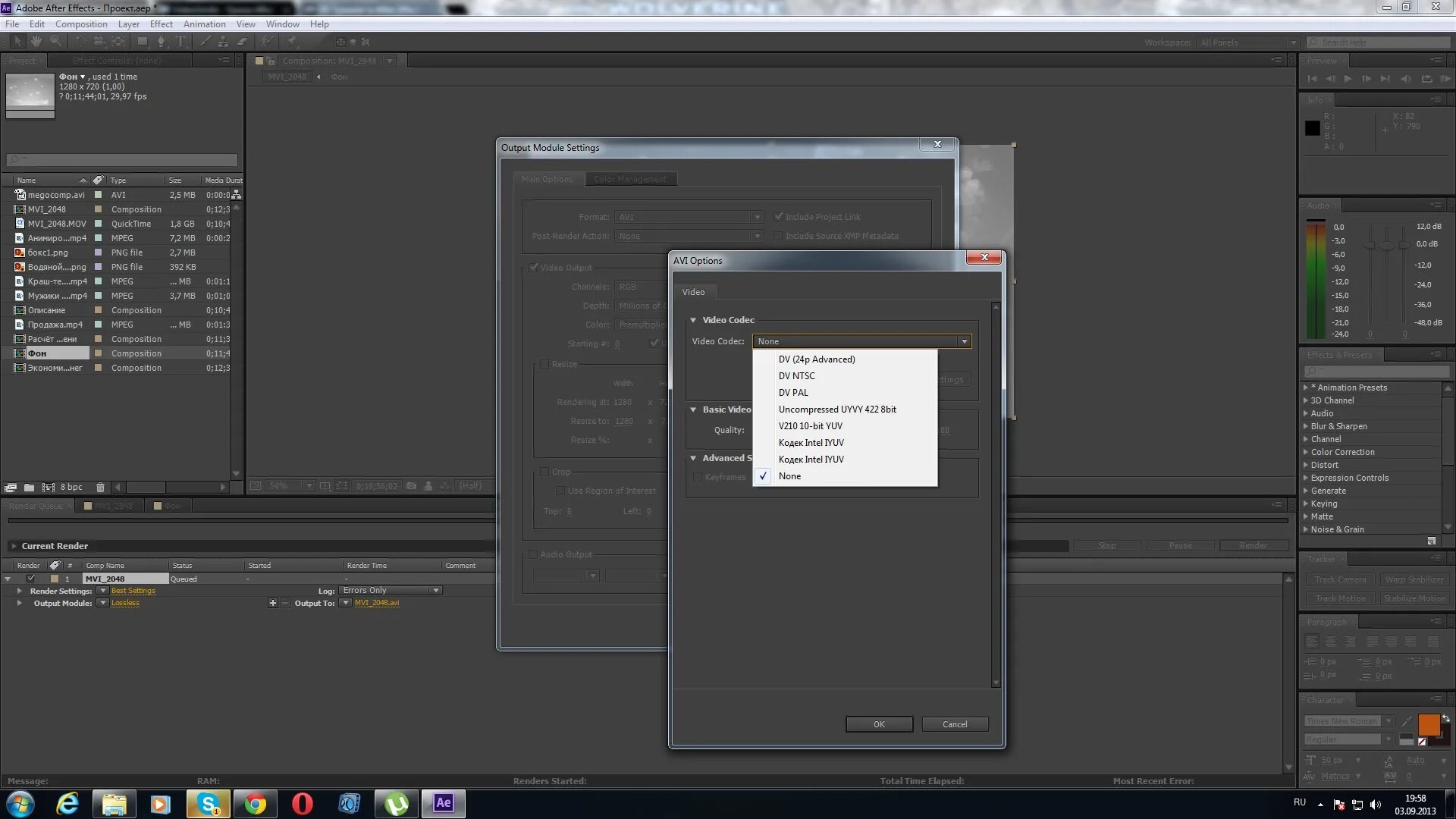1456x819 pixels.
Task: Toggle Audio Output checkbox
Action: click(533, 554)
